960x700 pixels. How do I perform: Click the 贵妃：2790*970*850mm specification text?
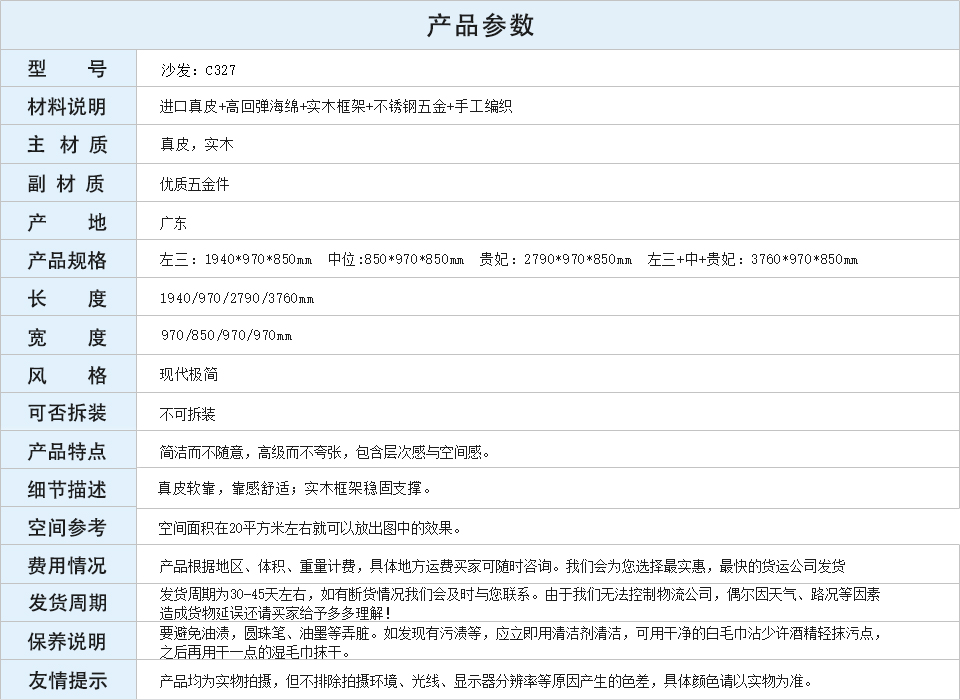pos(555,260)
